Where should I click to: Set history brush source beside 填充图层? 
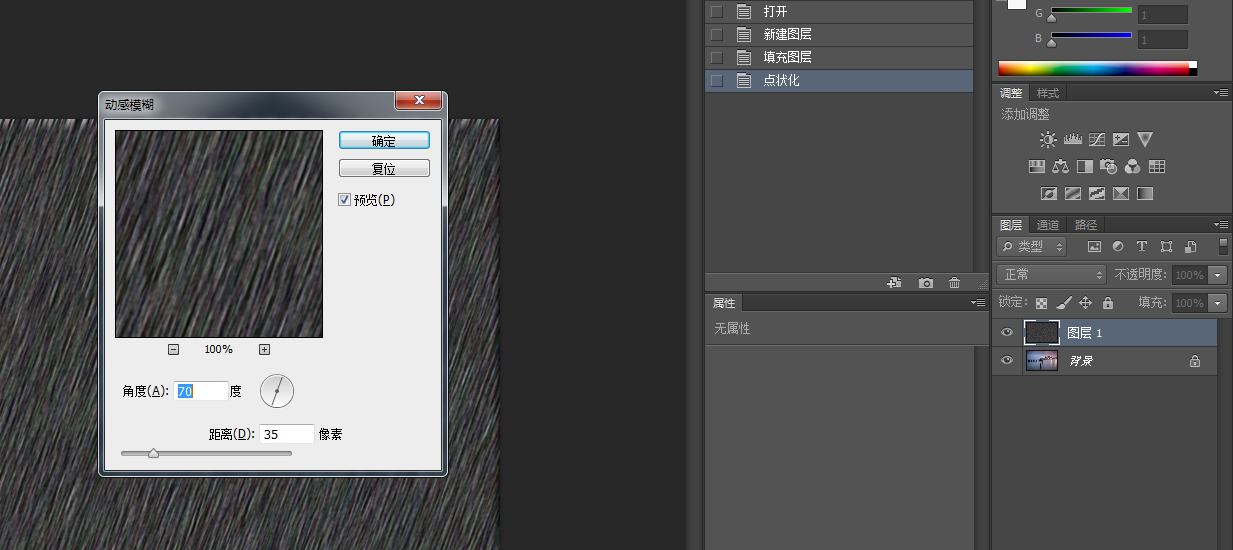716,57
